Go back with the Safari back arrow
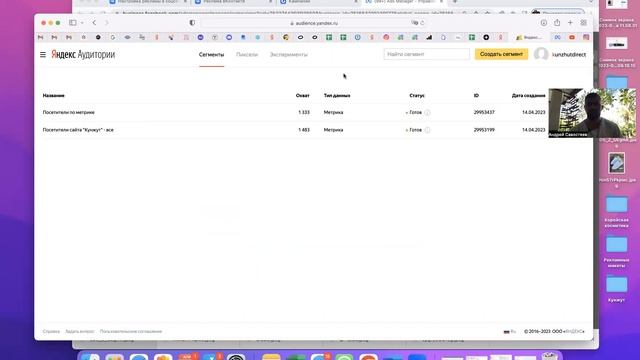 click(x=94, y=23)
